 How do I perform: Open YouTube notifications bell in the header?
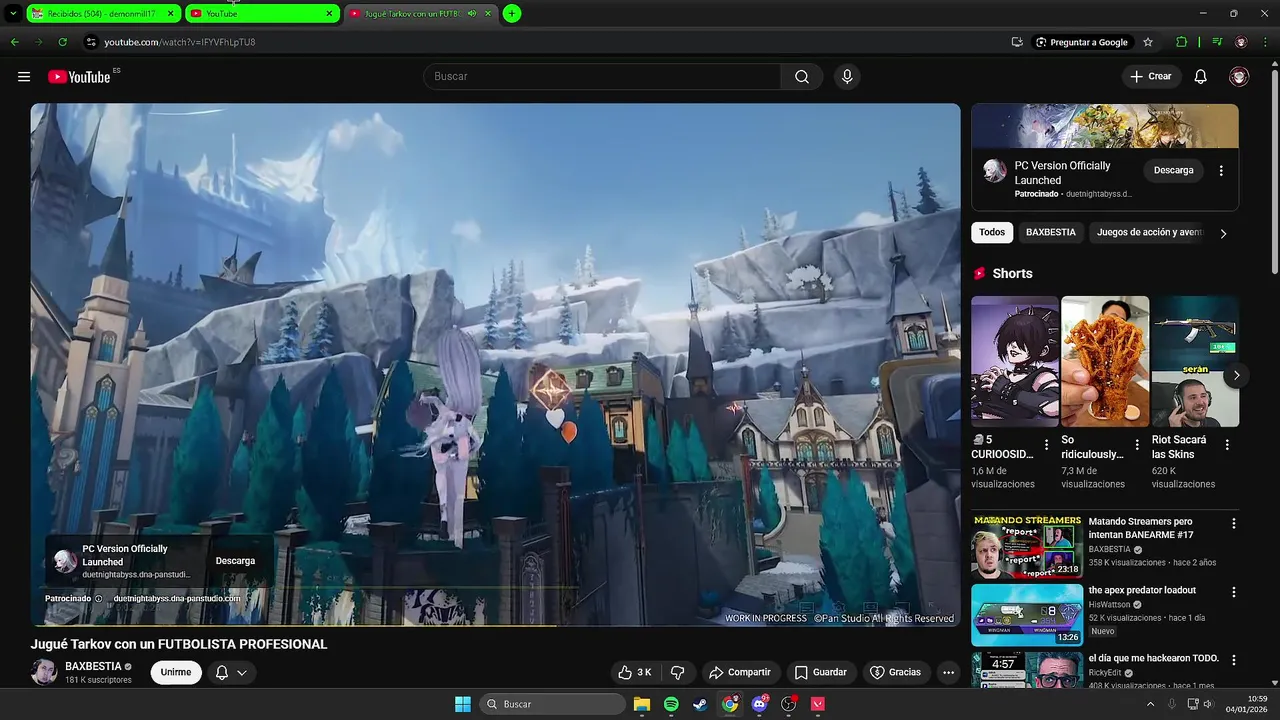1201,77
